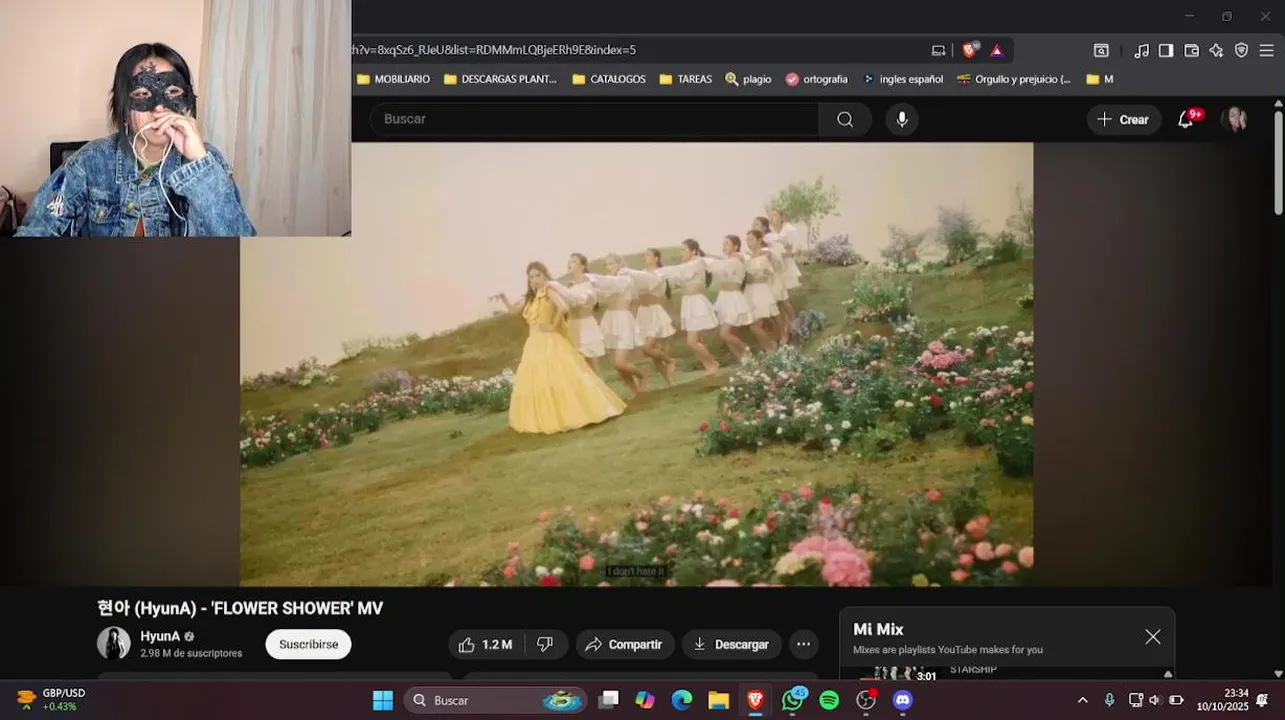This screenshot has width=1285, height=720.
Task: Click the Mi Mix playlist title
Action: (878, 629)
